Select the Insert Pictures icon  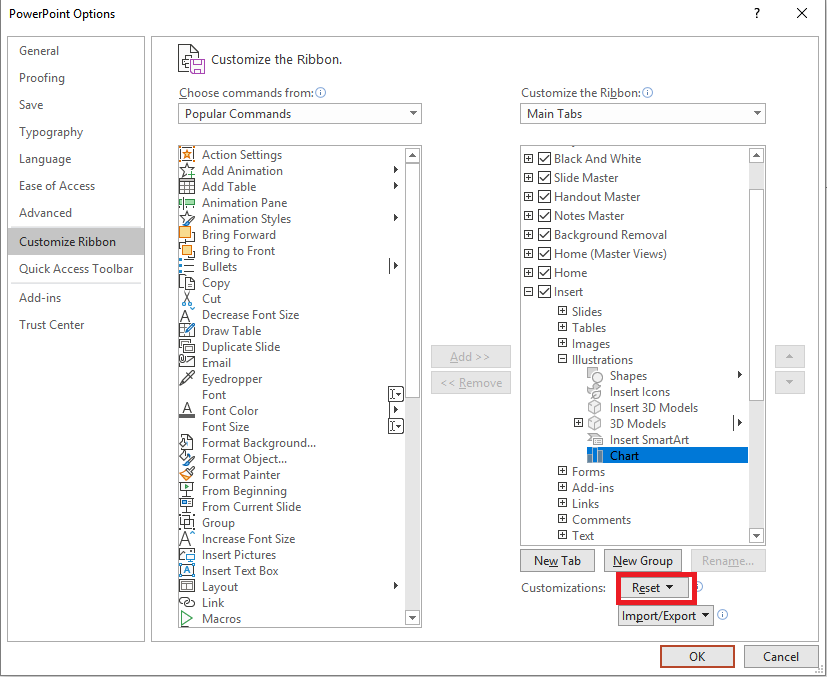coord(187,555)
